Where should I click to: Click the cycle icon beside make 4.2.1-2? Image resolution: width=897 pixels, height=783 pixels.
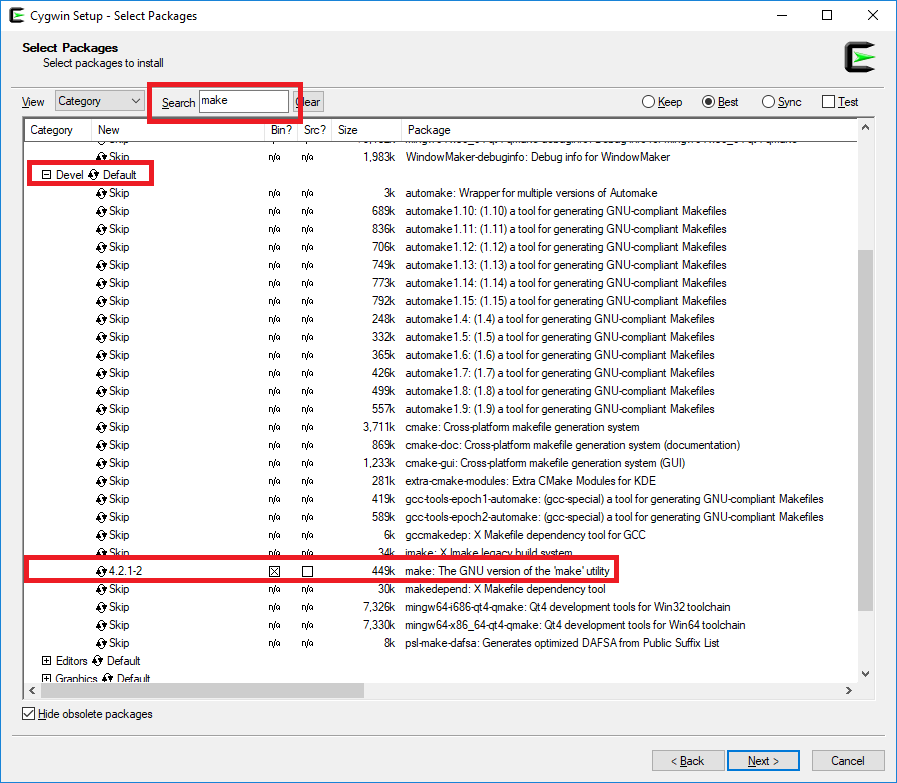101,571
